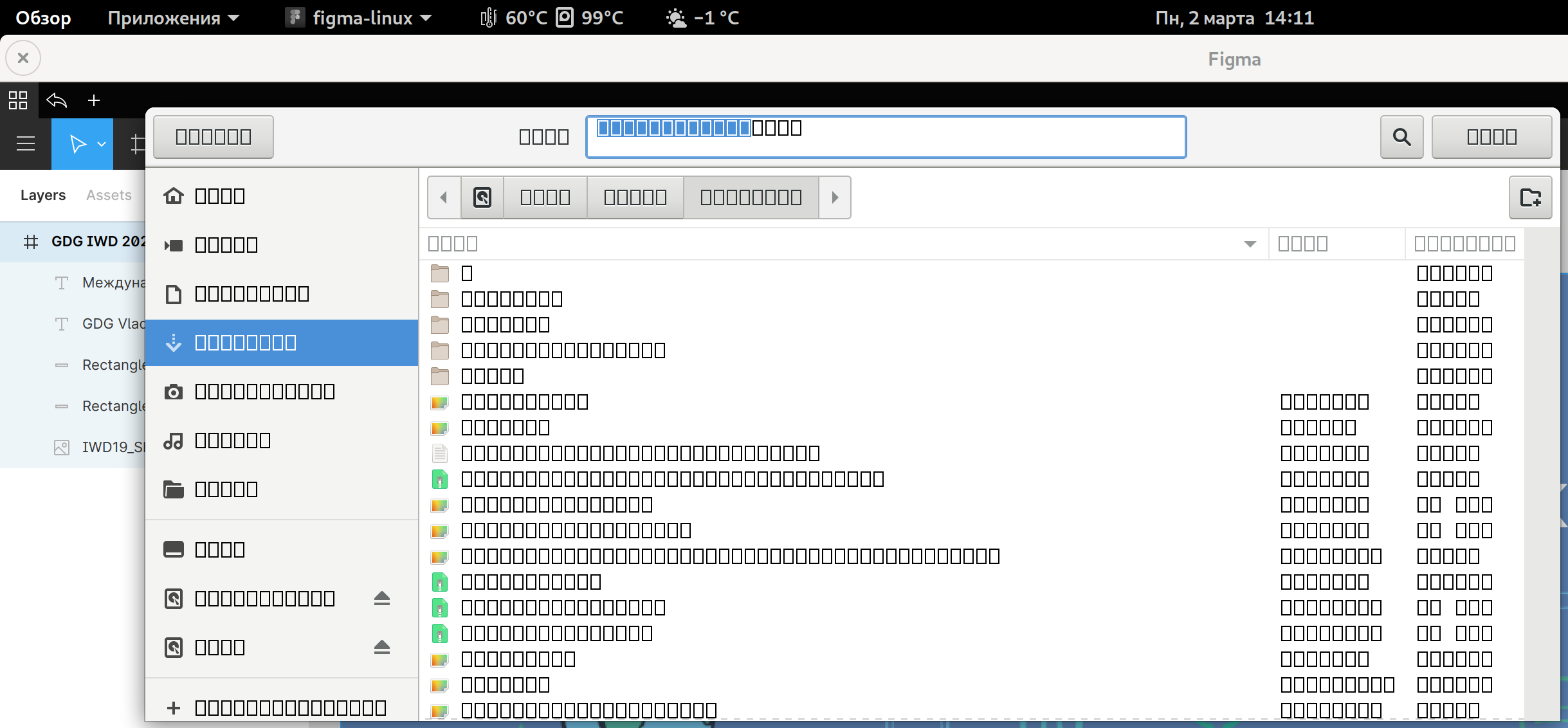Open the music note entry in the sidebar

point(232,440)
